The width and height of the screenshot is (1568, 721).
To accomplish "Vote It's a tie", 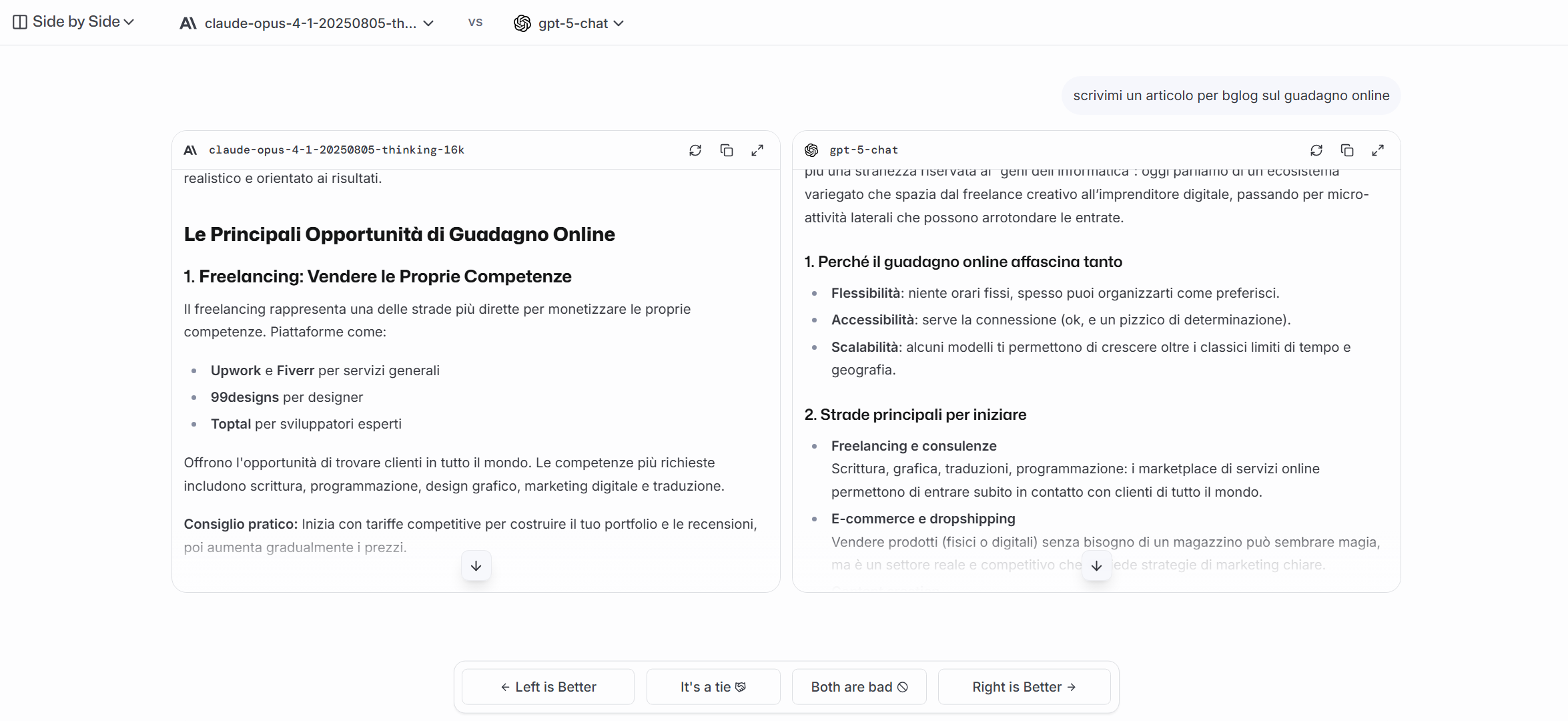I will tap(713, 687).
